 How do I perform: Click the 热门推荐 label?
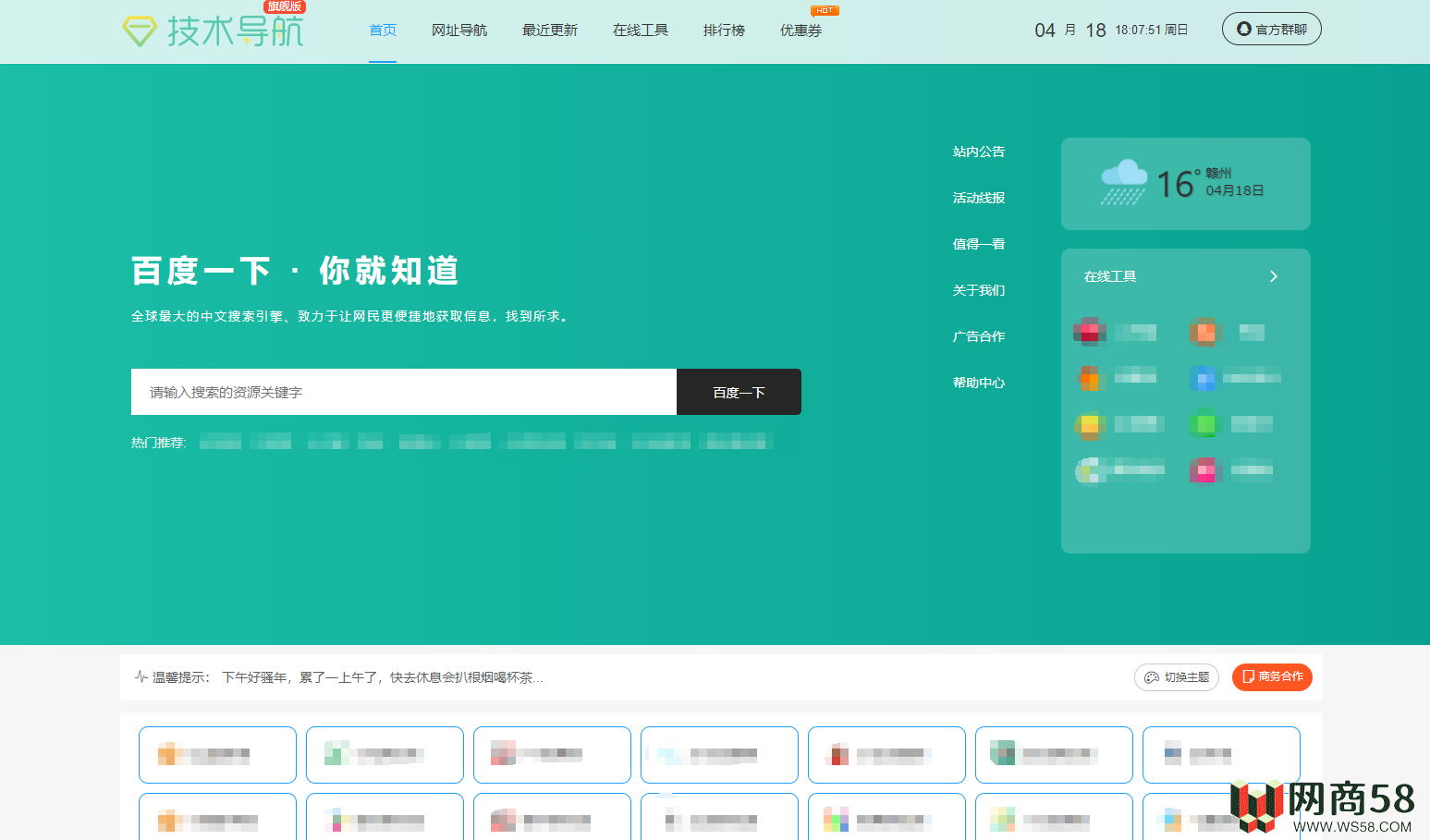click(159, 443)
